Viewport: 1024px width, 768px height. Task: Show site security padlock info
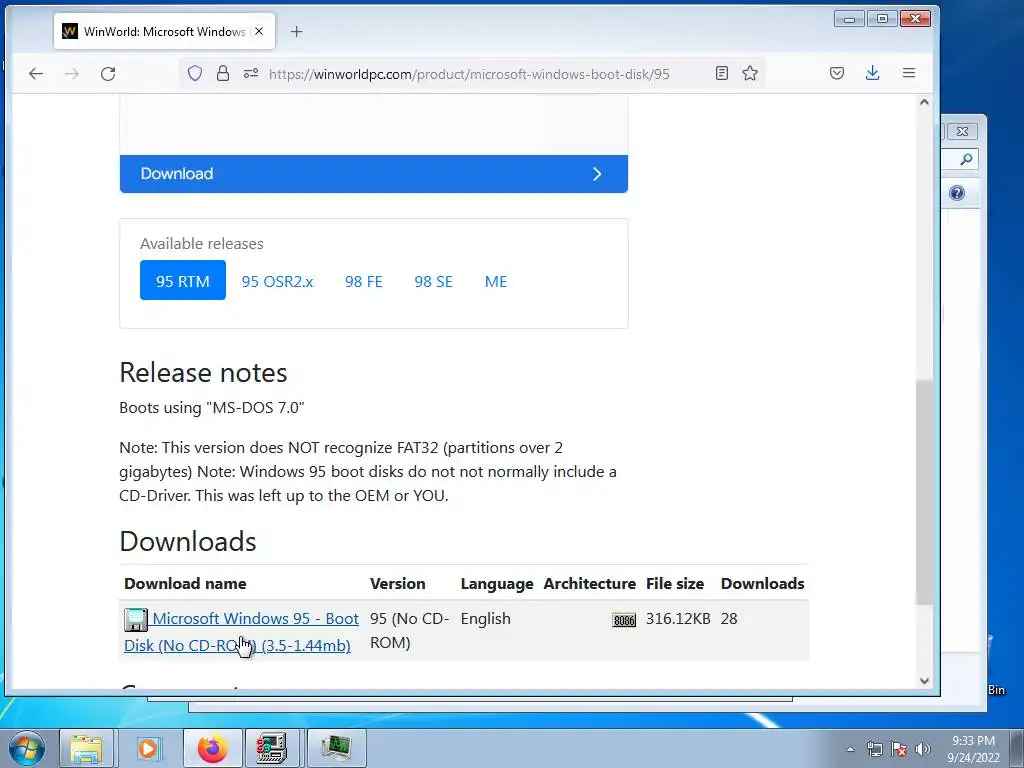click(223, 73)
